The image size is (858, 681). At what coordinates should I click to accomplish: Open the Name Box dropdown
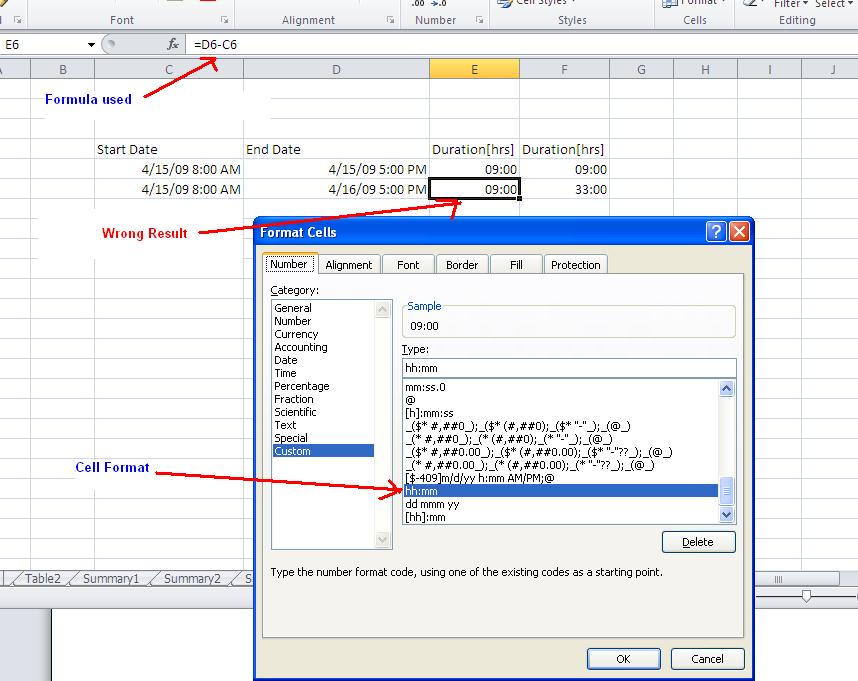pos(90,45)
